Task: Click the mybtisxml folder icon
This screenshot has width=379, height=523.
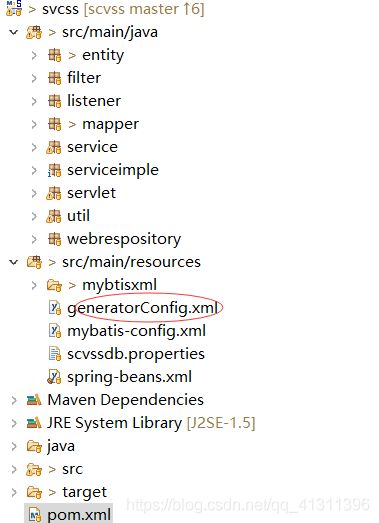Action: (54, 285)
